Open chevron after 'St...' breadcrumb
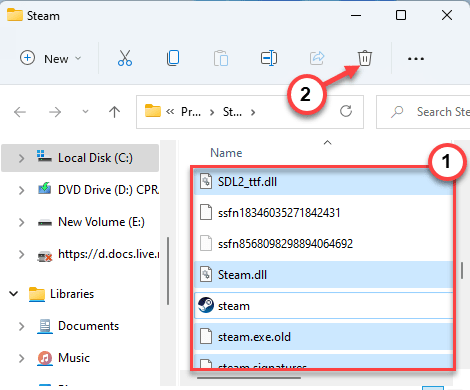The height and width of the screenshot is (390, 470). point(253,112)
